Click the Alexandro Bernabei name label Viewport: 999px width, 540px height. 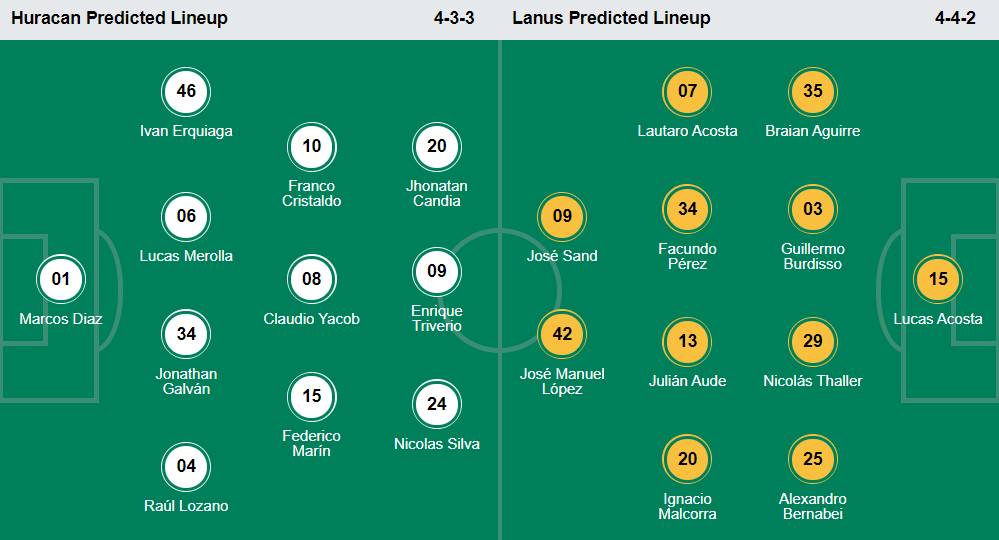point(813,506)
